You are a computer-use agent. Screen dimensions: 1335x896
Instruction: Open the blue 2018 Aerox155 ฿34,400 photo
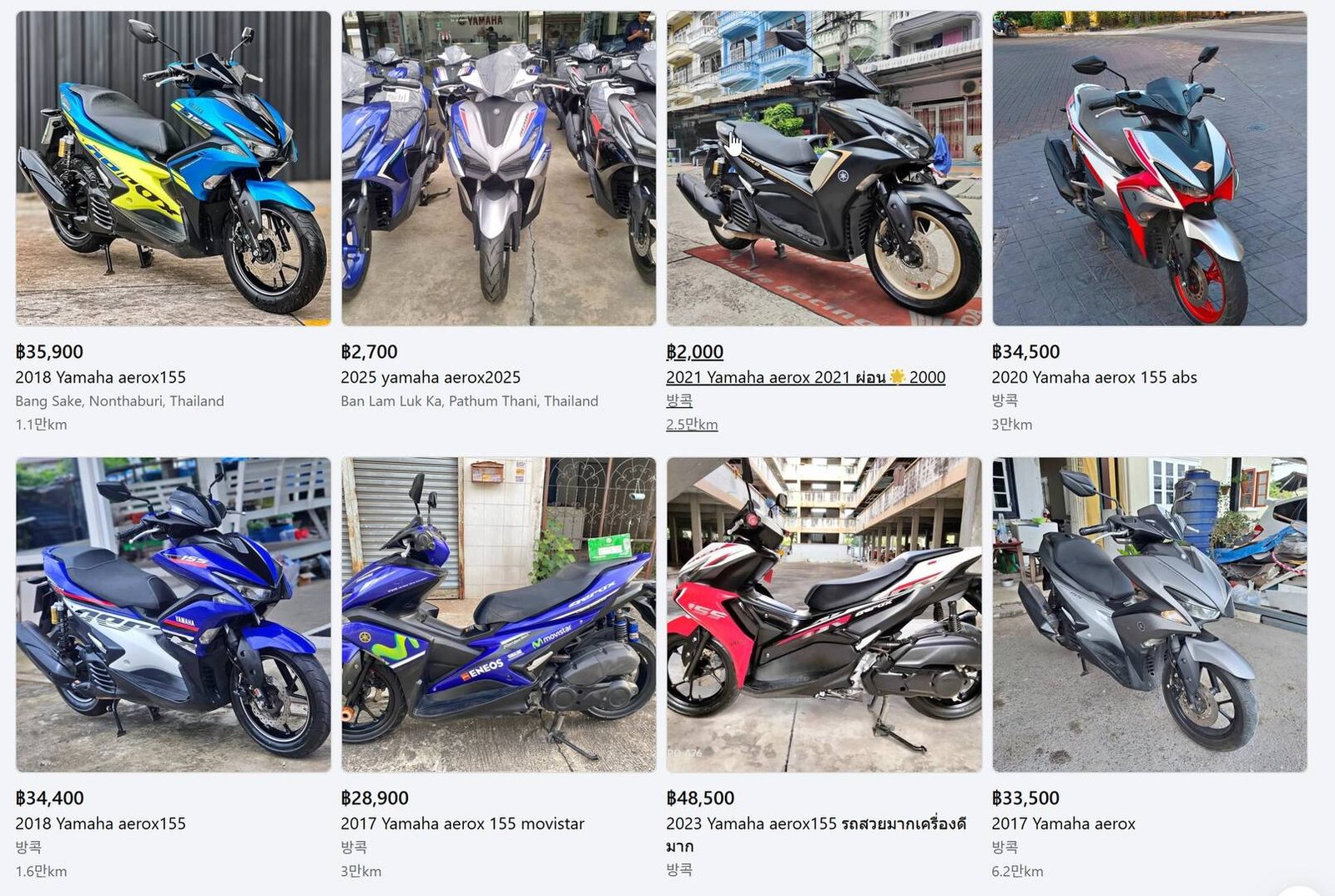pos(174,614)
